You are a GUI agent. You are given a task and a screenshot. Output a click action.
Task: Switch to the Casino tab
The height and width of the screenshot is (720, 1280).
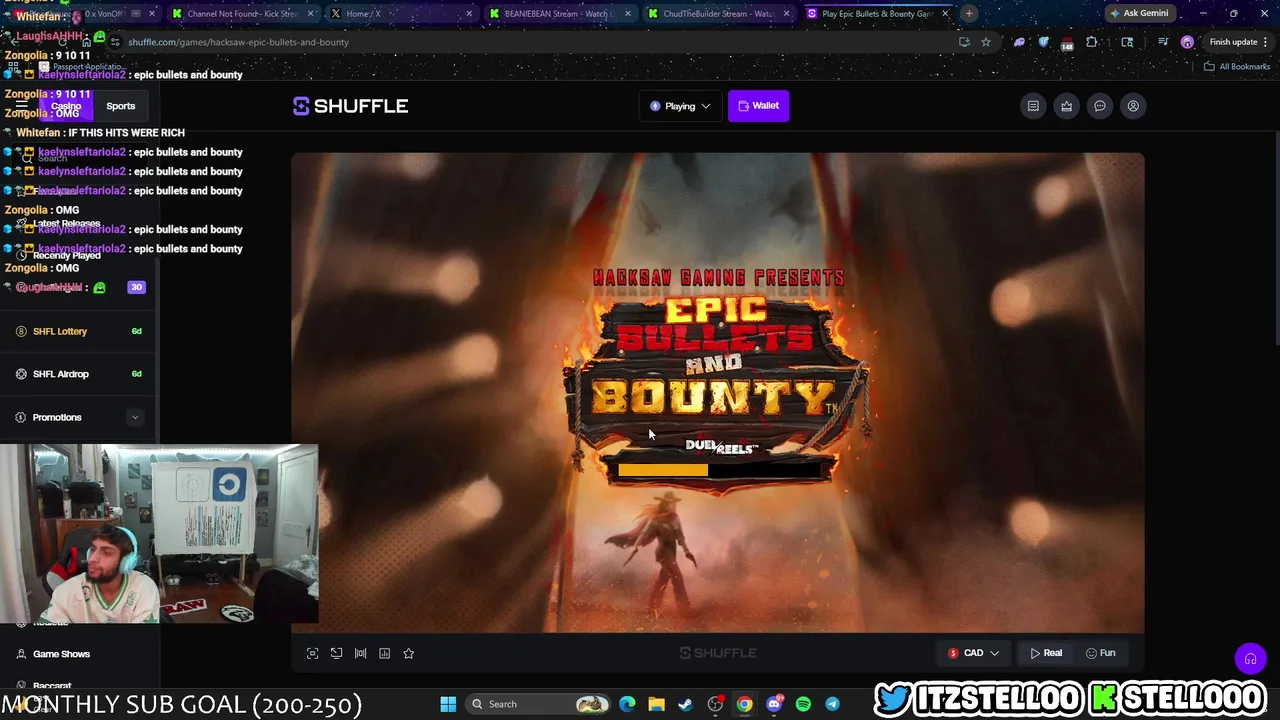pyautogui.click(x=66, y=106)
